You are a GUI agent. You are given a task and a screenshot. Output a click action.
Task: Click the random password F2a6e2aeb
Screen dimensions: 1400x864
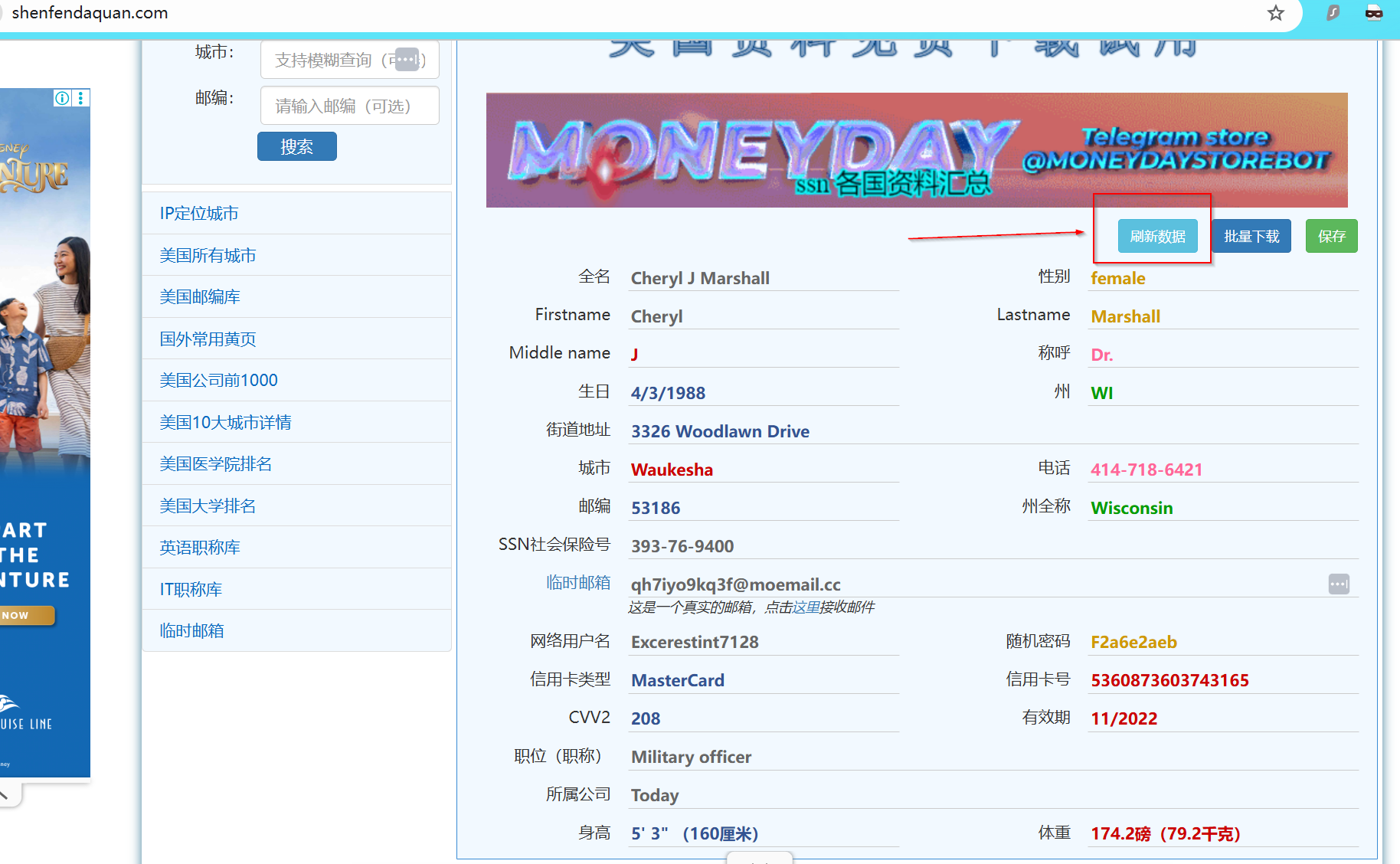1223,642
